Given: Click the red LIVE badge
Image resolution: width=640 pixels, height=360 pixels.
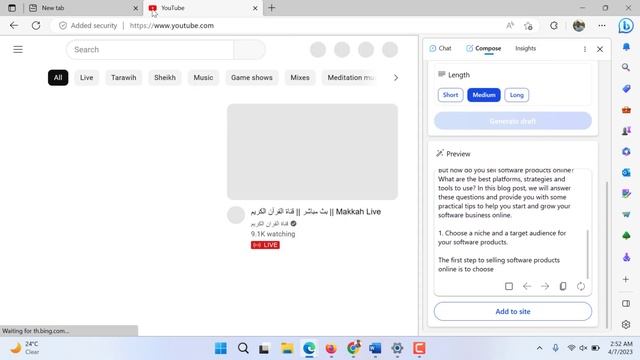Looking at the screenshot, I should pos(265,245).
